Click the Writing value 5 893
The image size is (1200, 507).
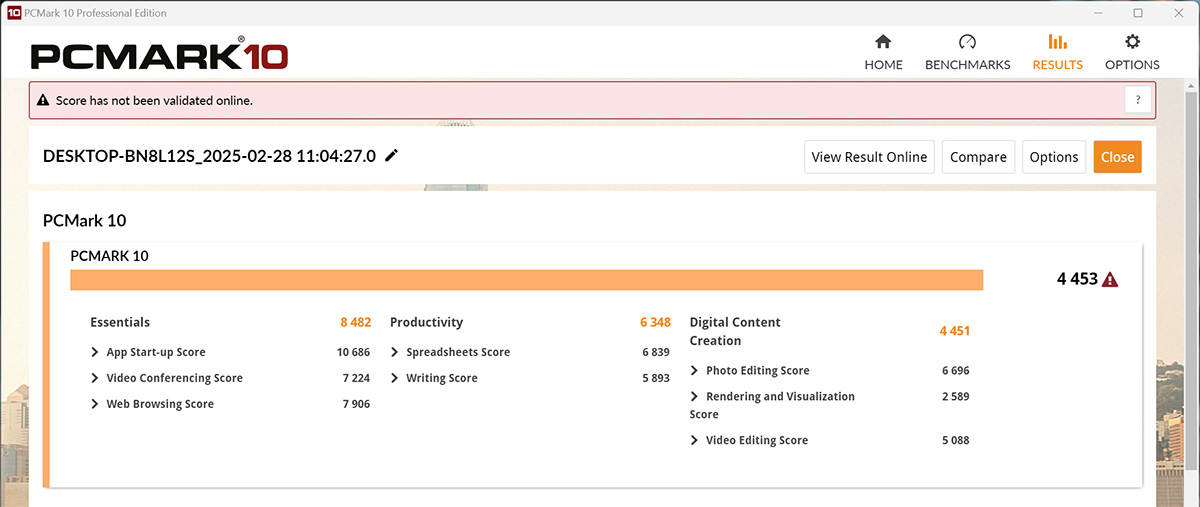point(656,378)
